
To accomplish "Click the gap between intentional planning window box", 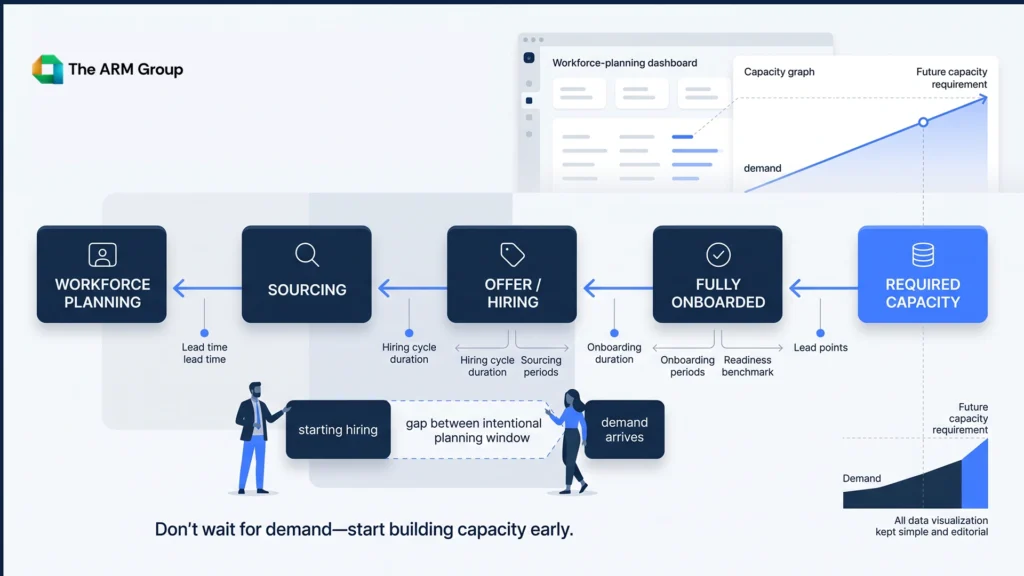I will pos(473,430).
